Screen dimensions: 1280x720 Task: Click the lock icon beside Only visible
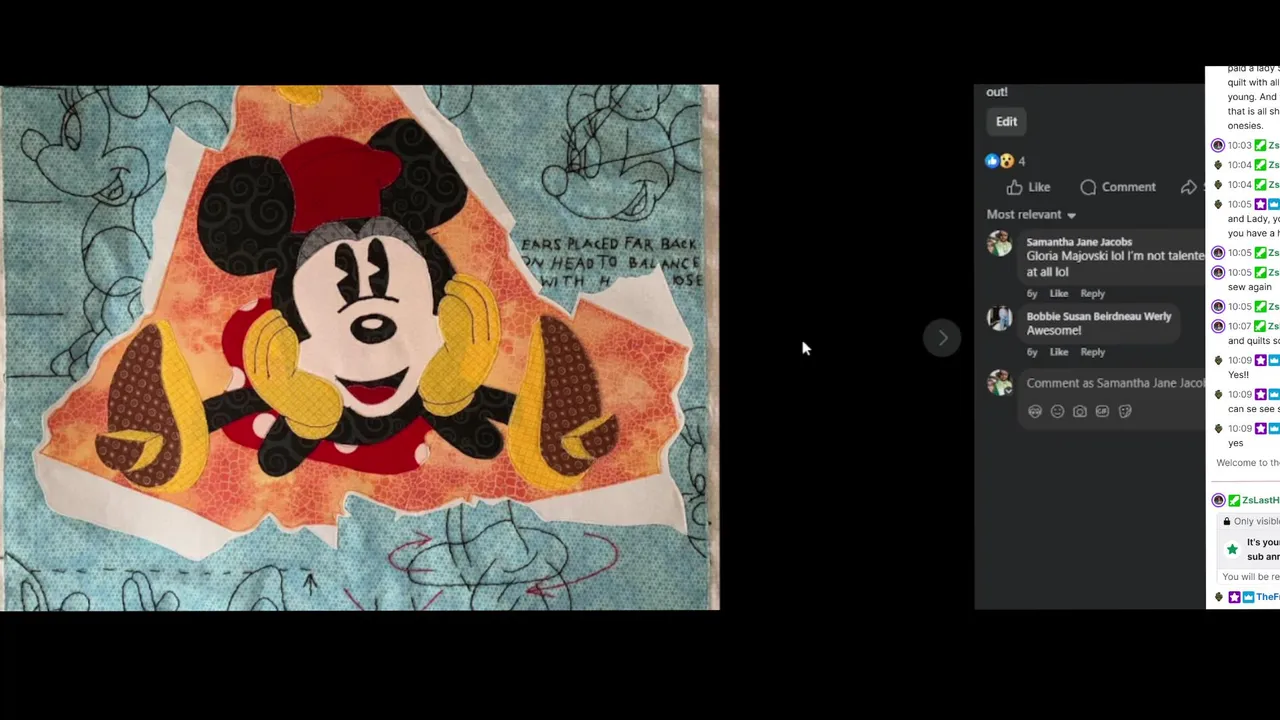click(x=1226, y=521)
